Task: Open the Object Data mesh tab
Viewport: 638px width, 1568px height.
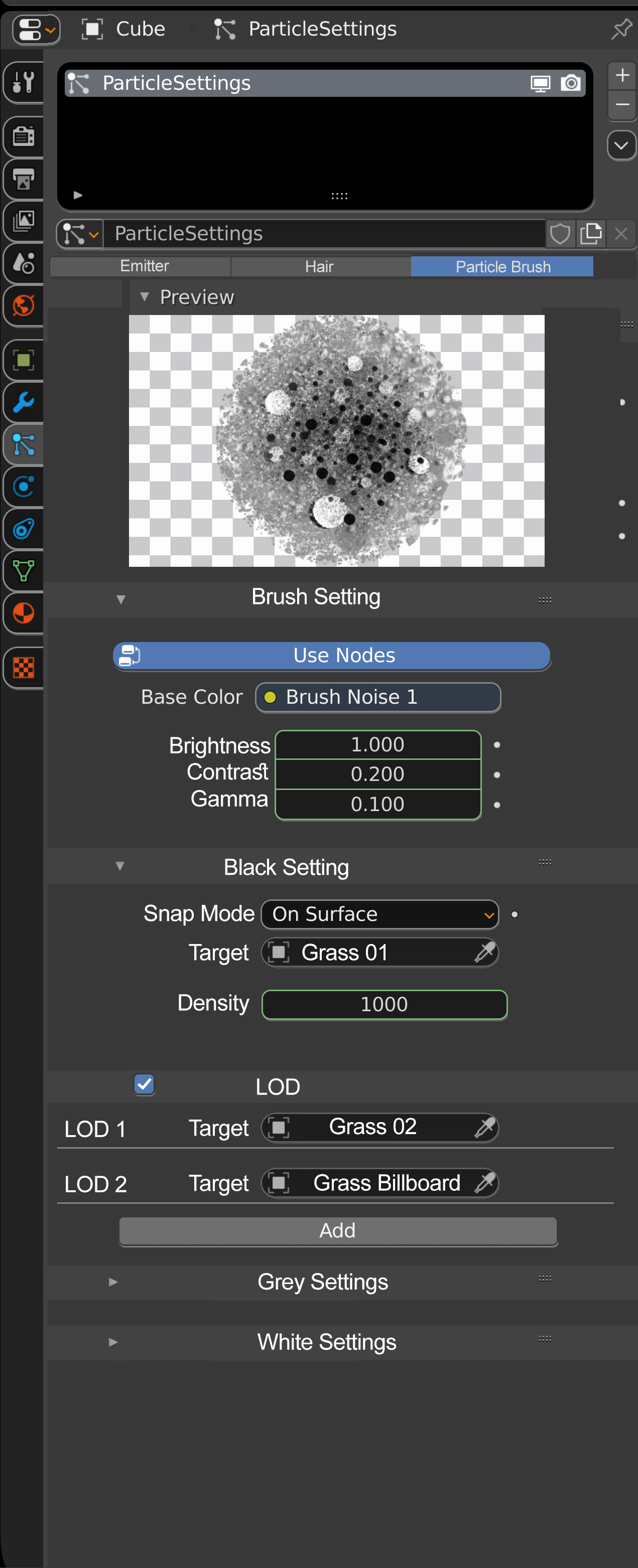Action: click(x=23, y=571)
